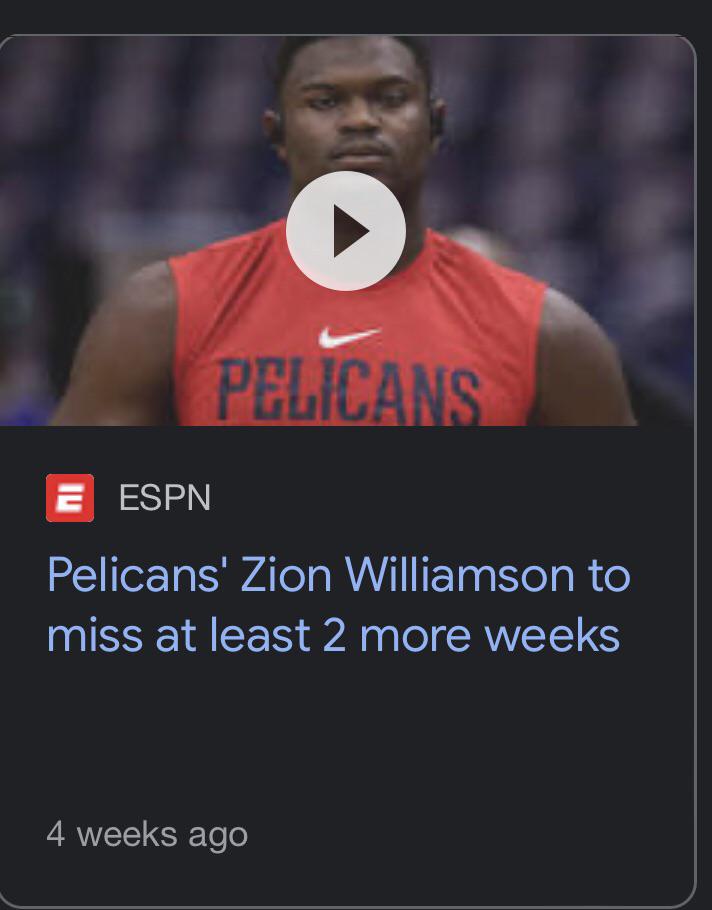Image resolution: width=712 pixels, height=910 pixels.
Task: Click the black play triangle icon
Action: pos(350,231)
